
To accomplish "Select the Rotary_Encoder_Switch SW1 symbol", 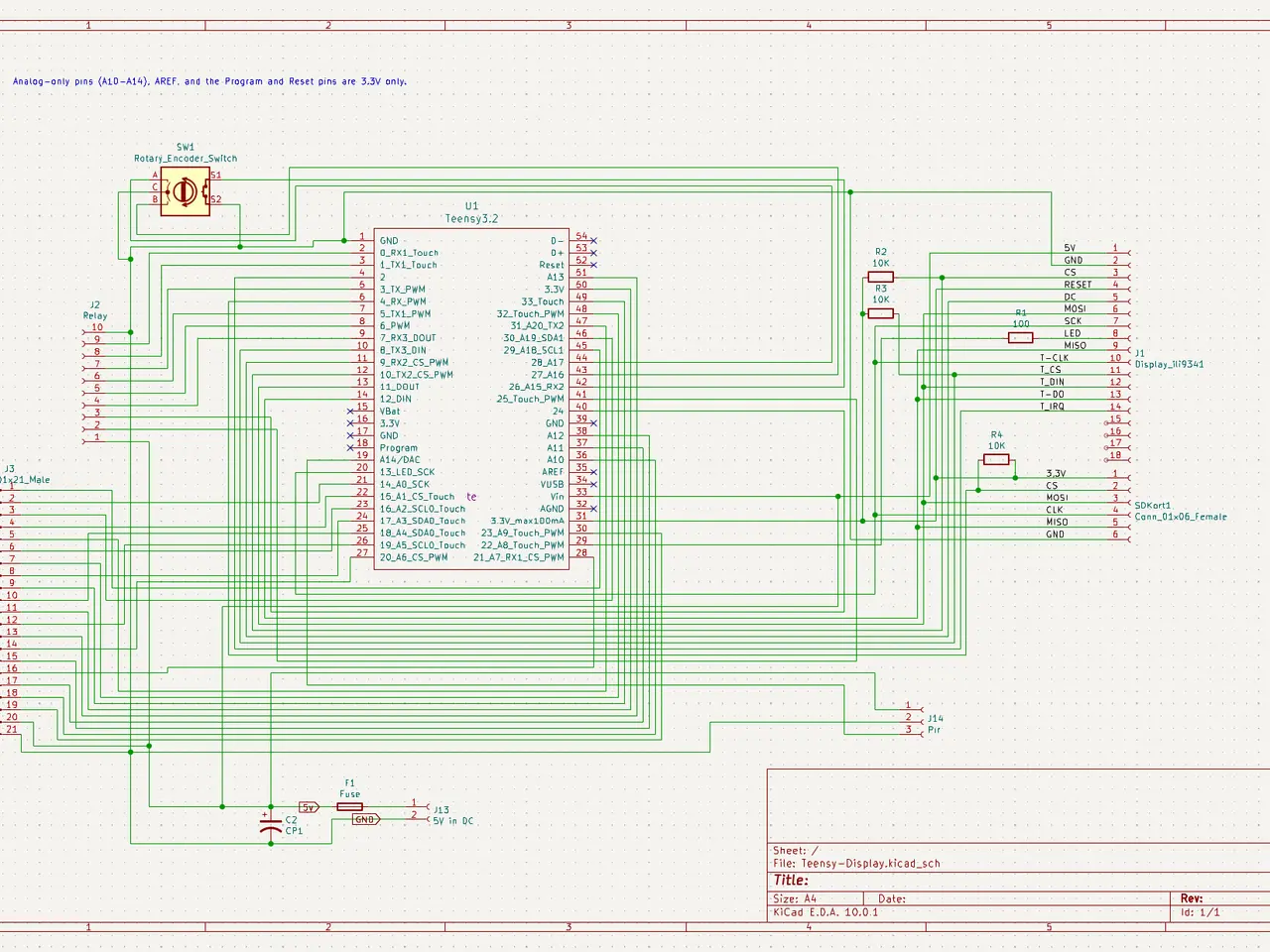I will (x=186, y=192).
